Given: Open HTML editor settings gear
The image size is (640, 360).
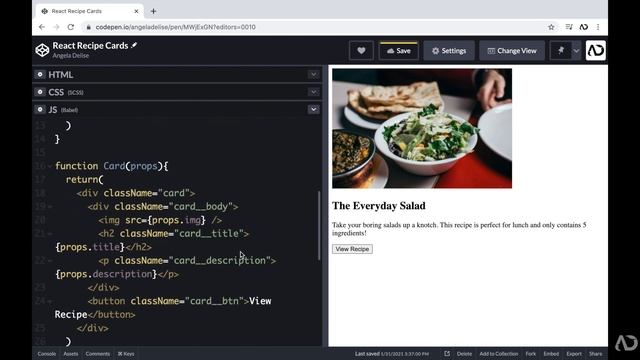Looking at the screenshot, I should [40, 74].
